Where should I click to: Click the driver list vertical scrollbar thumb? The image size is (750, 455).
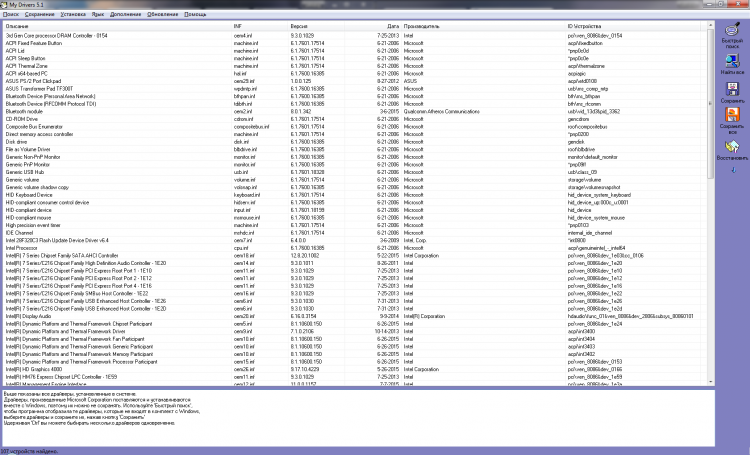710,103
